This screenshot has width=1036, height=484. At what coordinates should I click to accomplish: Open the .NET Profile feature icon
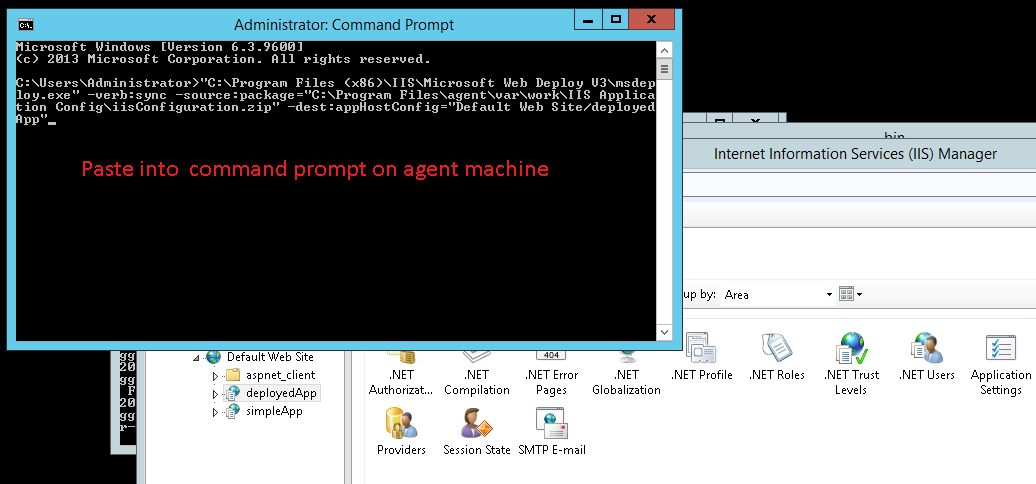[701, 351]
